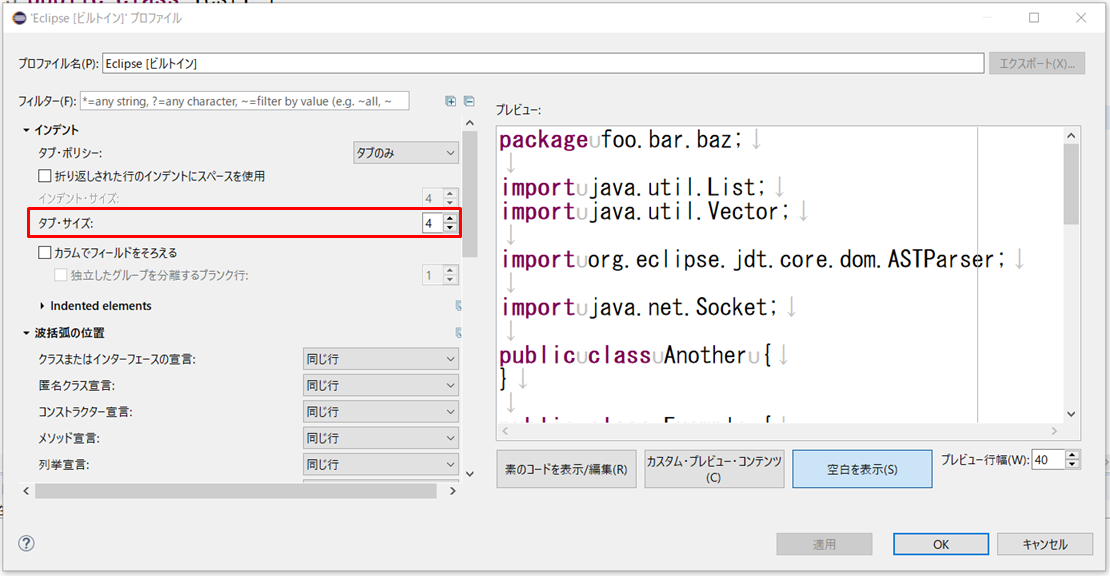Image resolution: width=1110 pixels, height=576 pixels.
Task: Click the help question mark icon
Action: point(27,543)
